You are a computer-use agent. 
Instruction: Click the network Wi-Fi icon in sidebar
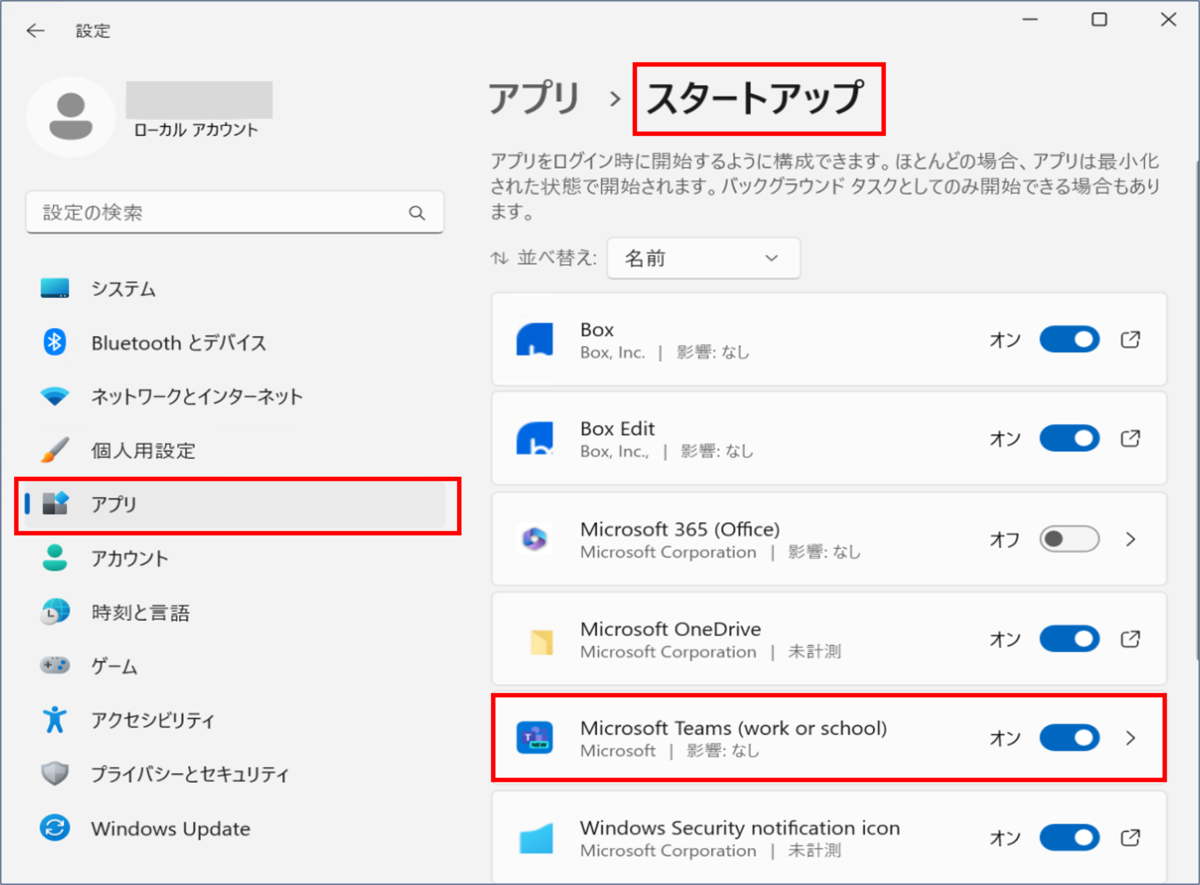55,397
